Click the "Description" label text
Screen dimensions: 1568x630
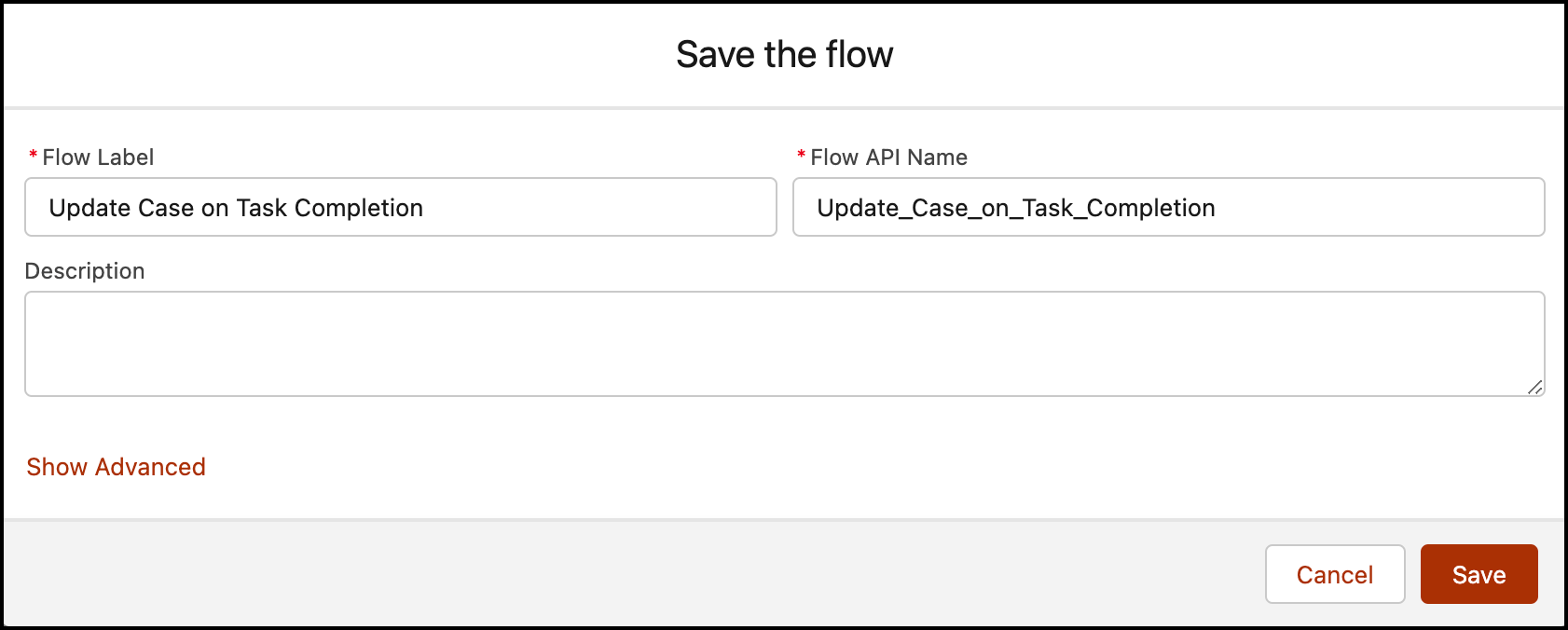85,271
